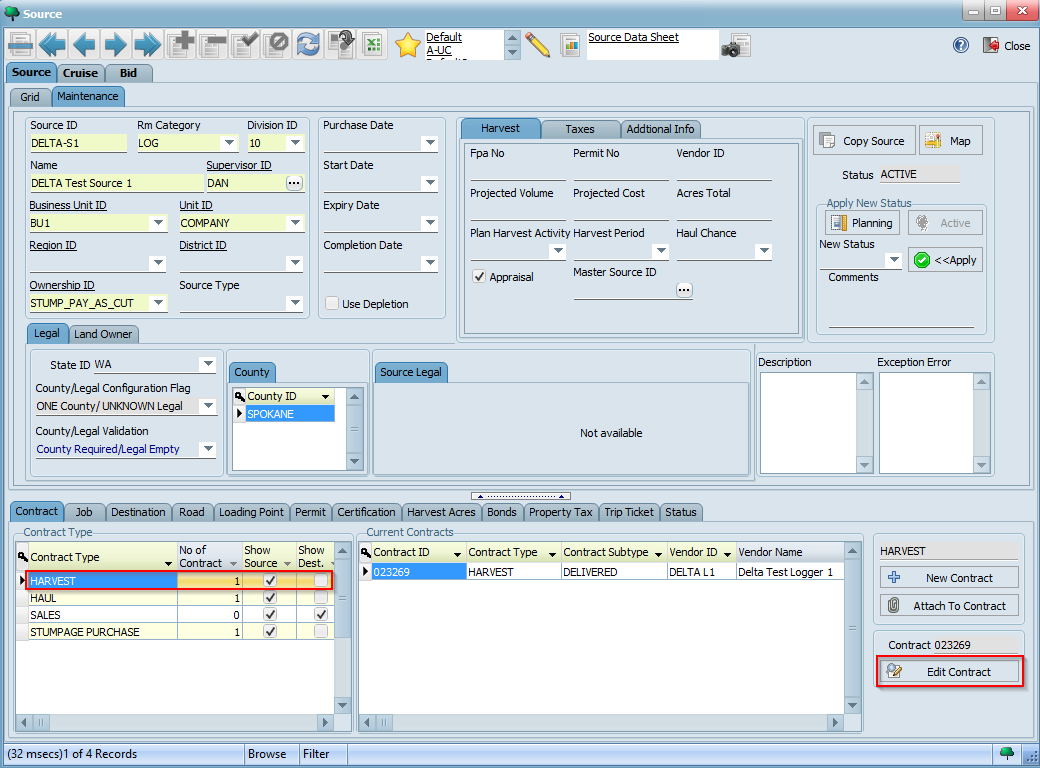This screenshot has width=1040, height=768.
Task: Go to the first record with double-left arrow
Action: coord(52,45)
